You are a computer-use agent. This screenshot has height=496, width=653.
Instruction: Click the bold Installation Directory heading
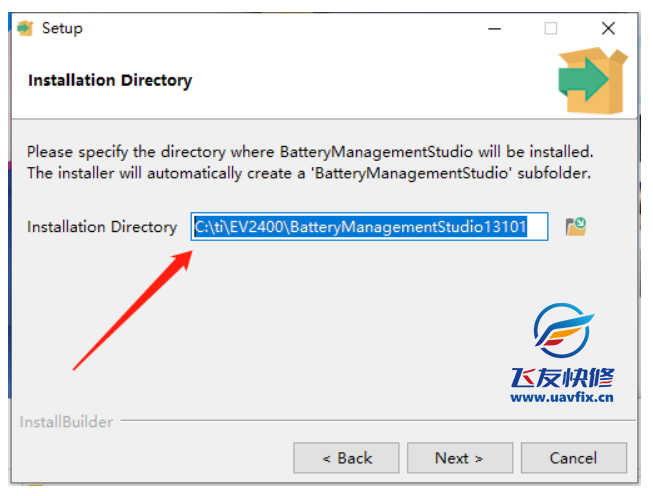pyautogui.click(x=109, y=80)
